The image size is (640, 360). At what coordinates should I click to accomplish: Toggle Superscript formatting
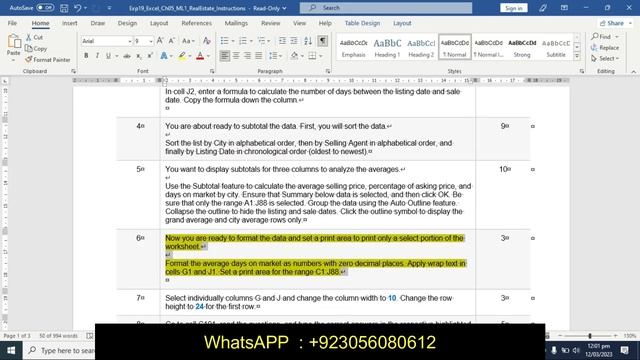150,56
